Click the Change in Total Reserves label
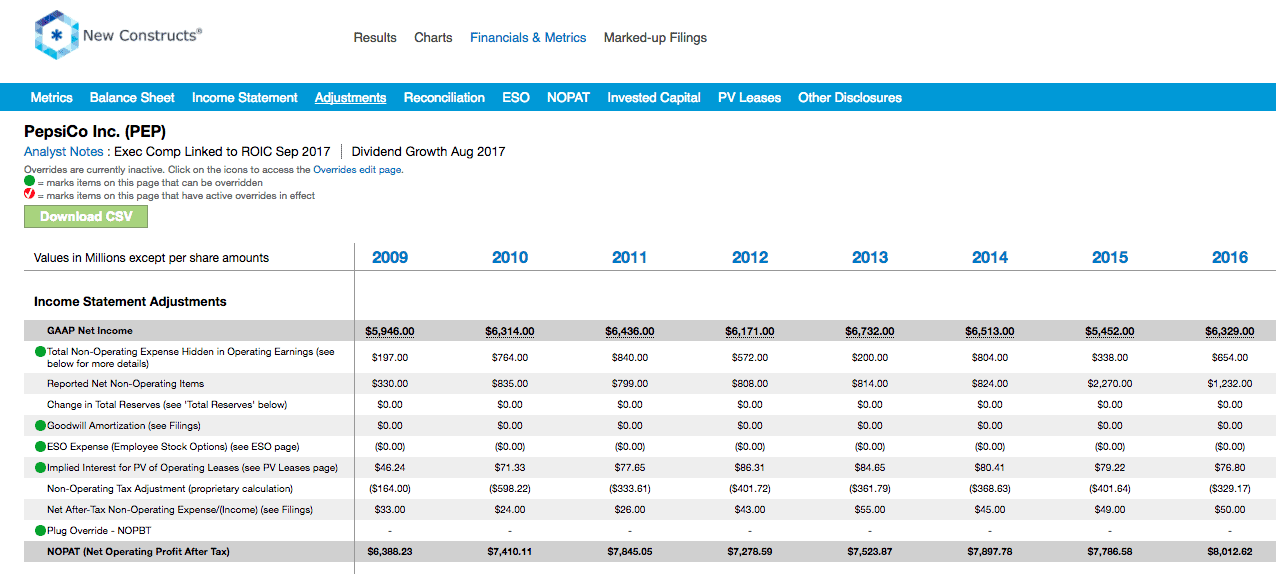 167,405
